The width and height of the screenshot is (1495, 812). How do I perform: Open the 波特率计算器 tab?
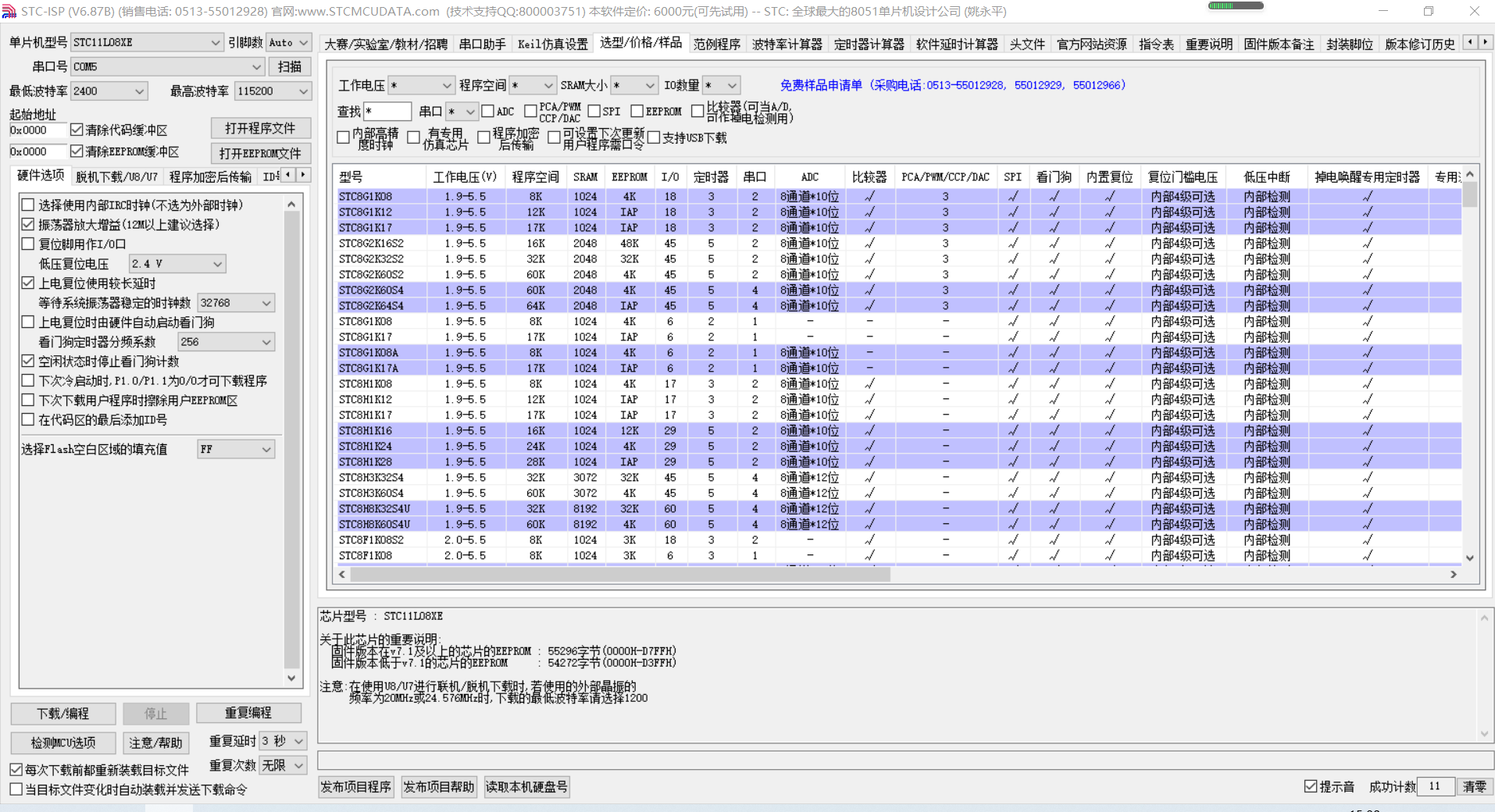(x=787, y=44)
